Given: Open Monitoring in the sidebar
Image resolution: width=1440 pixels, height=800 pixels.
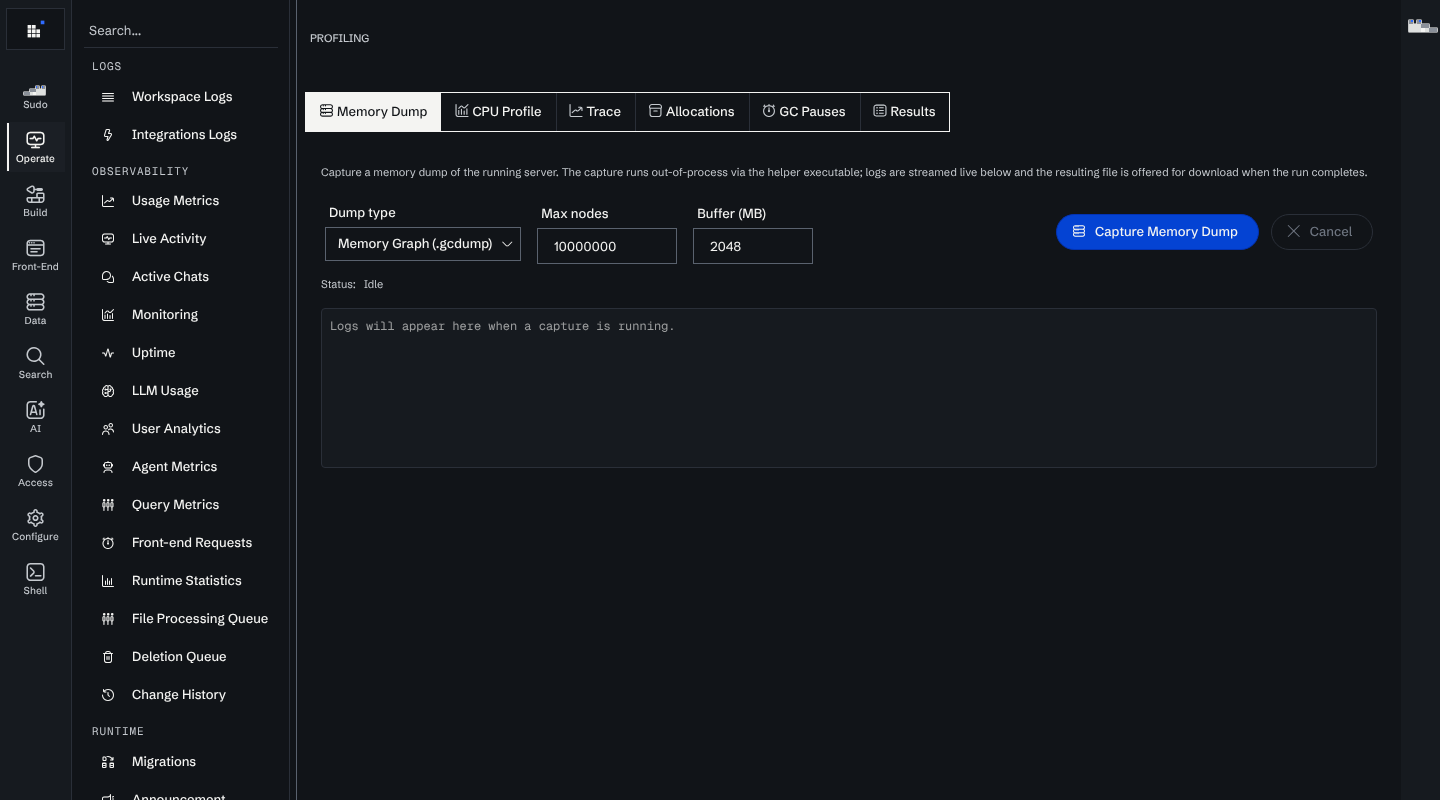Looking at the screenshot, I should point(165,315).
